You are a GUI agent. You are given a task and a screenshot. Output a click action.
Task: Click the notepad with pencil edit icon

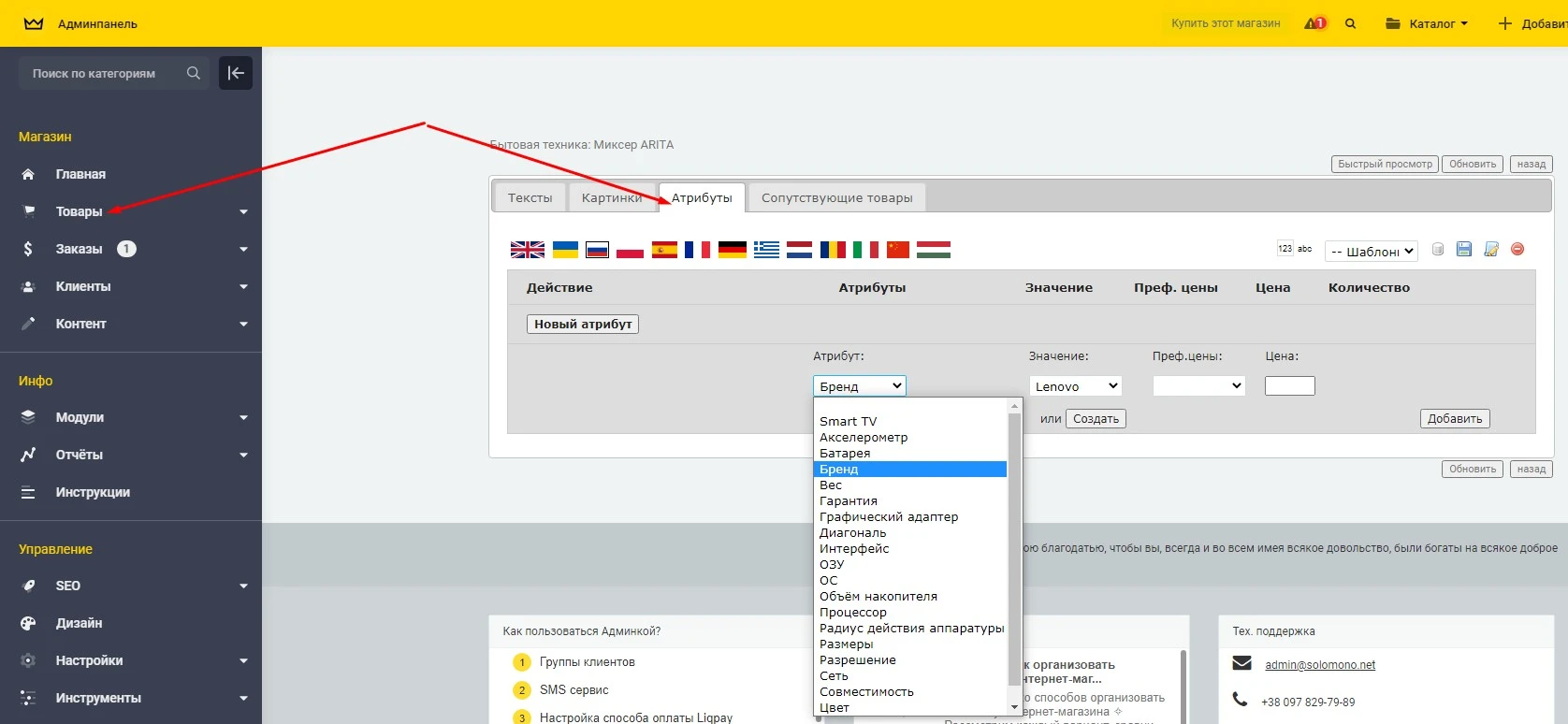(1491, 249)
